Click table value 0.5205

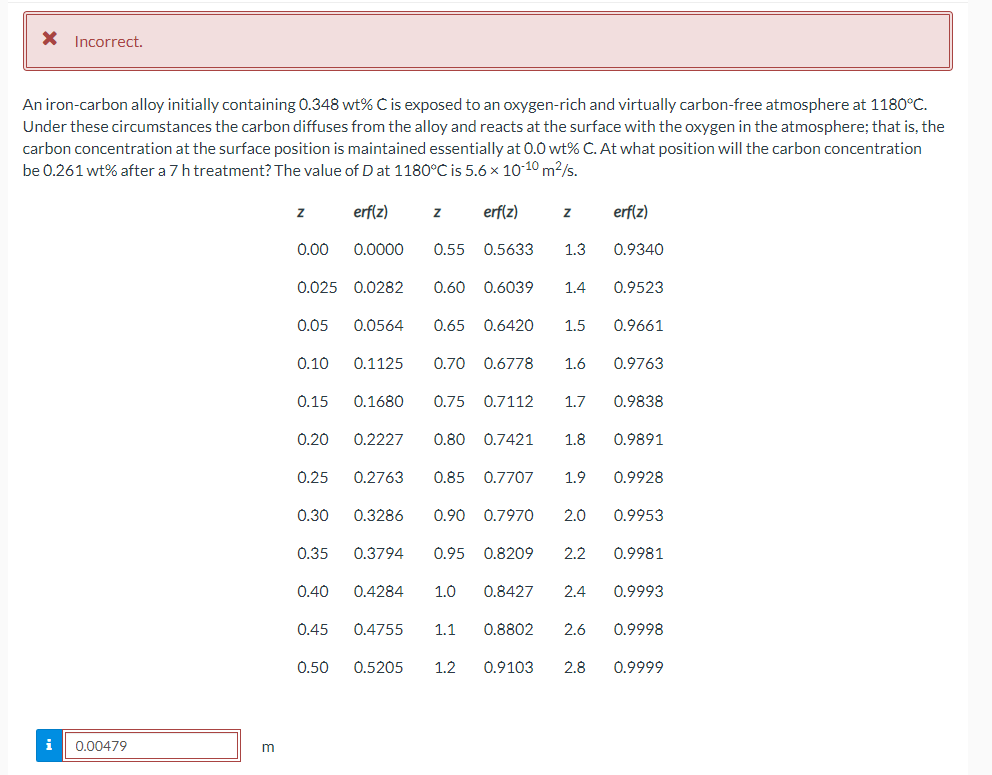point(378,667)
